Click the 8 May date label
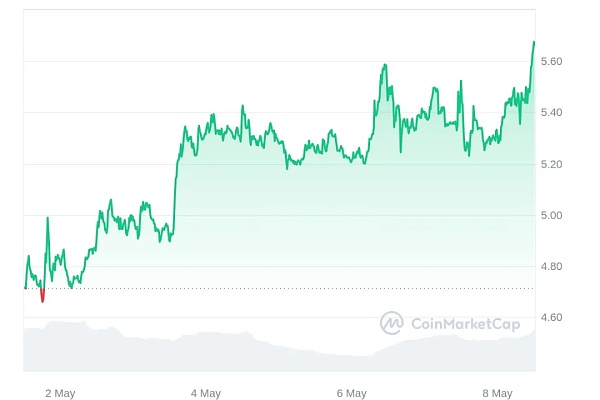The image size is (600, 400). point(497,393)
